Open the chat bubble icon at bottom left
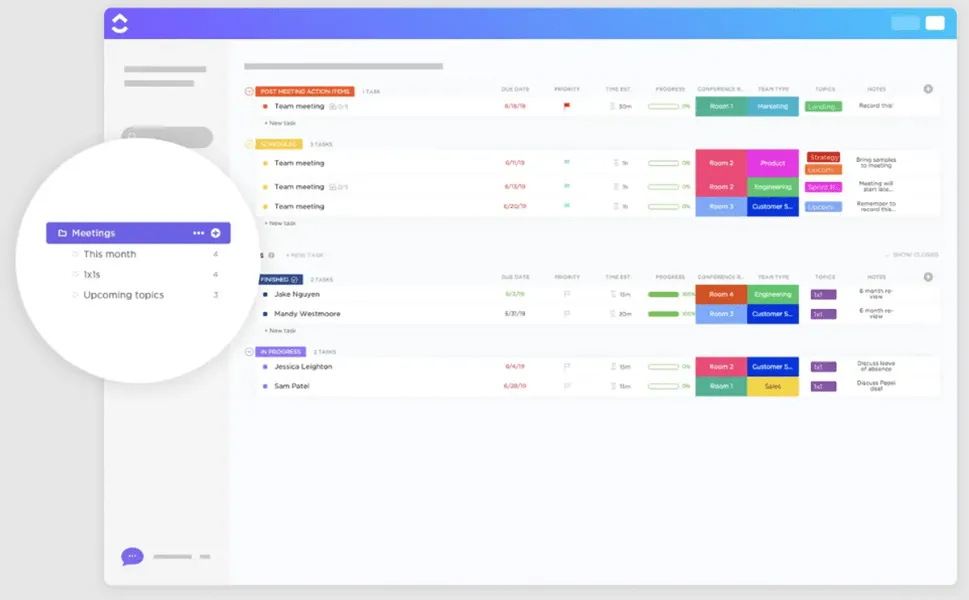Viewport: 969px width, 600px height. pyautogui.click(x=132, y=557)
